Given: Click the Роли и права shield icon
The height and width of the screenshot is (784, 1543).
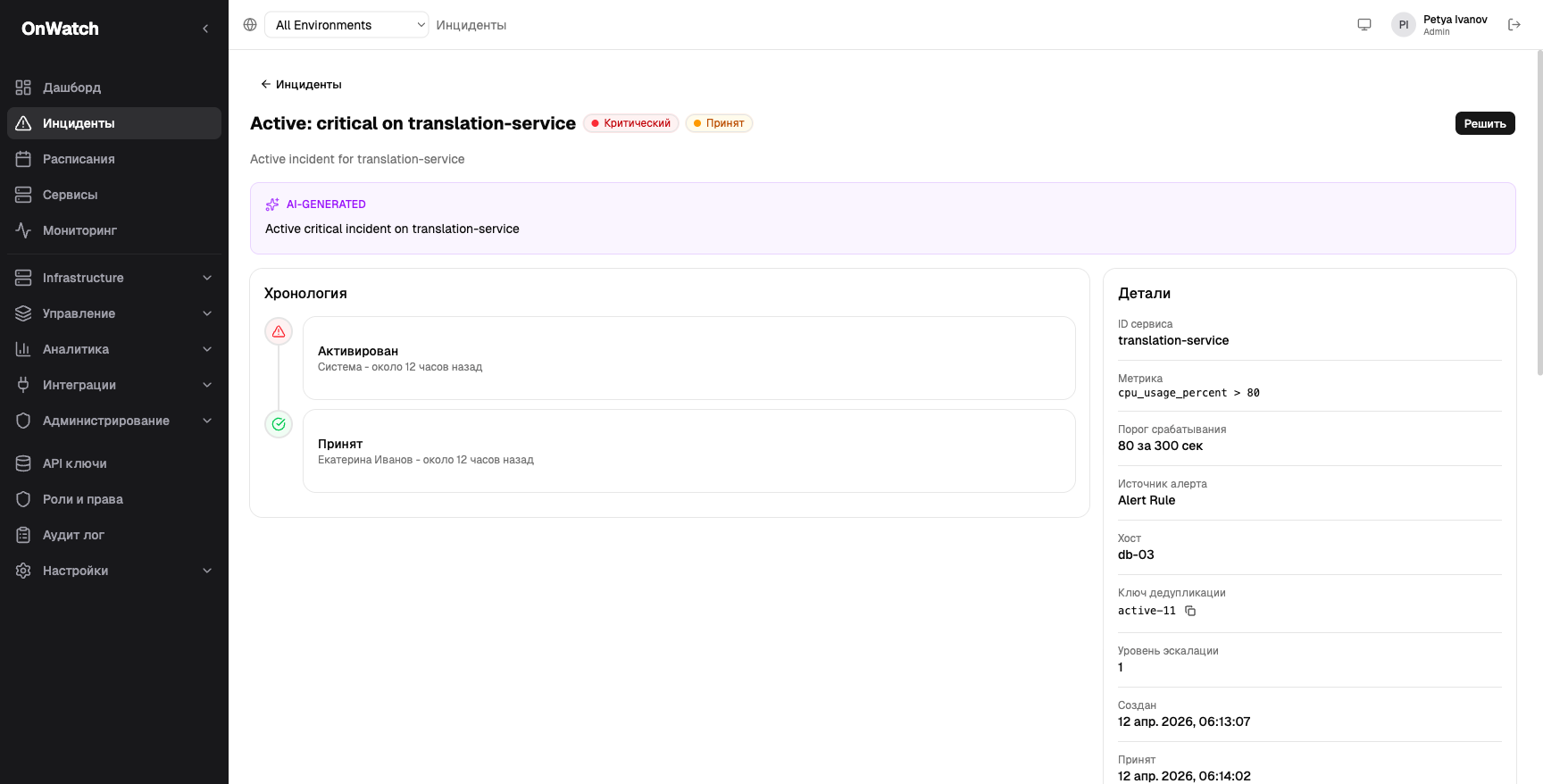Looking at the screenshot, I should pos(23,499).
